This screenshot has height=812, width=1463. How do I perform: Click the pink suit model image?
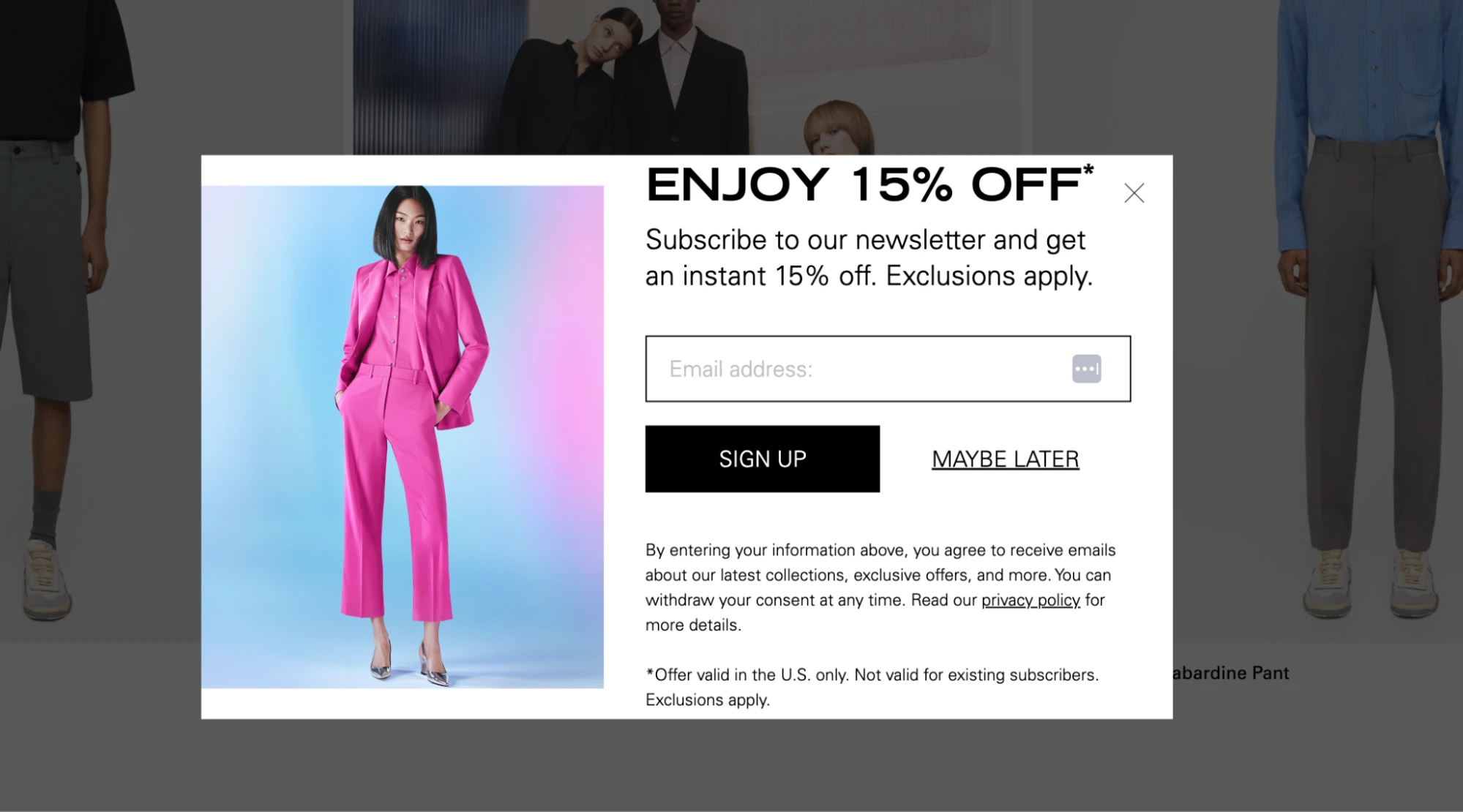point(403,437)
